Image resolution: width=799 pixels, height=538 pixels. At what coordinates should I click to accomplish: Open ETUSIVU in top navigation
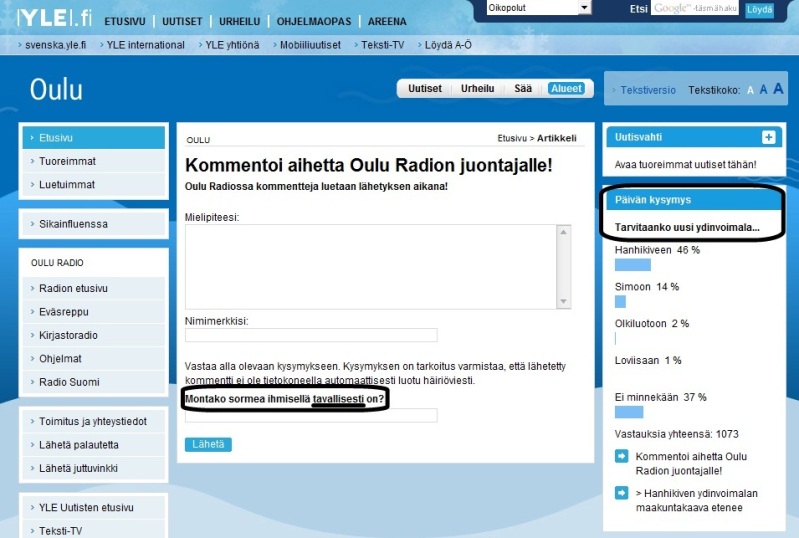125,21
